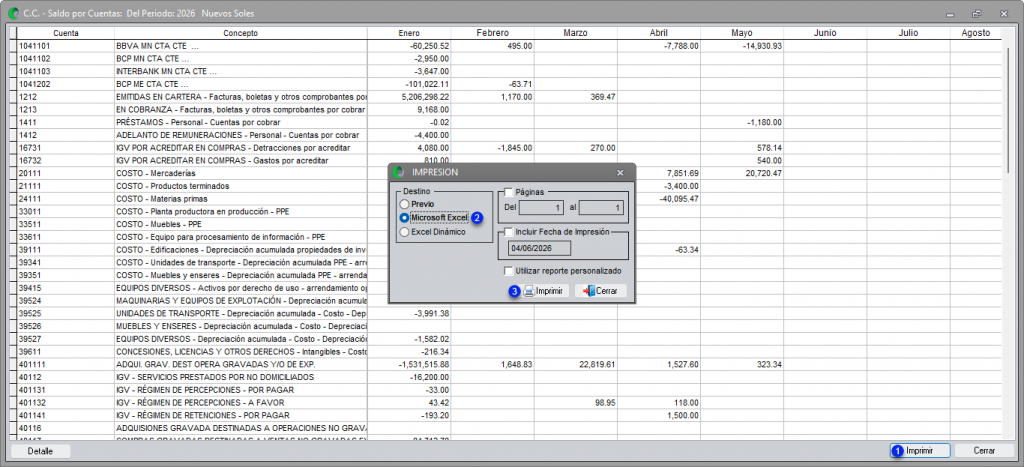This screenshot has height=467, width=1024.
Task: Select account cell 40116
Action: pos(66,428)
